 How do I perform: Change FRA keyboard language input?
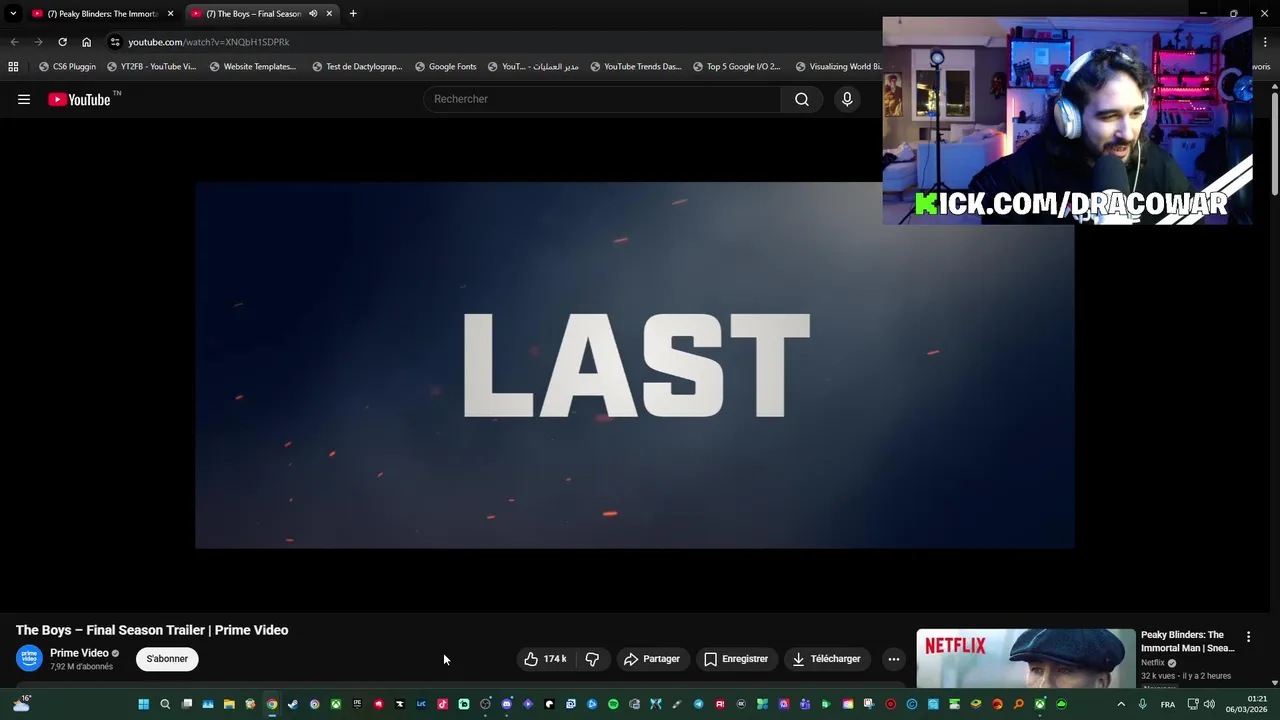[x=1167, y=704]
